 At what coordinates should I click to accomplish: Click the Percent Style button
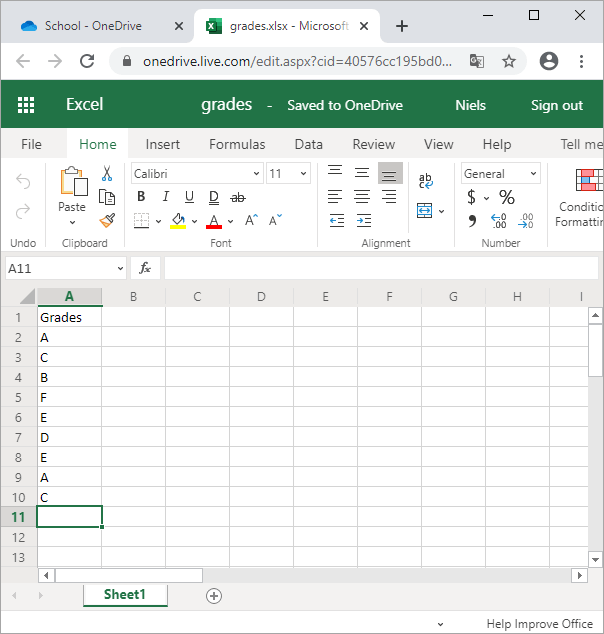click(507, 197)
